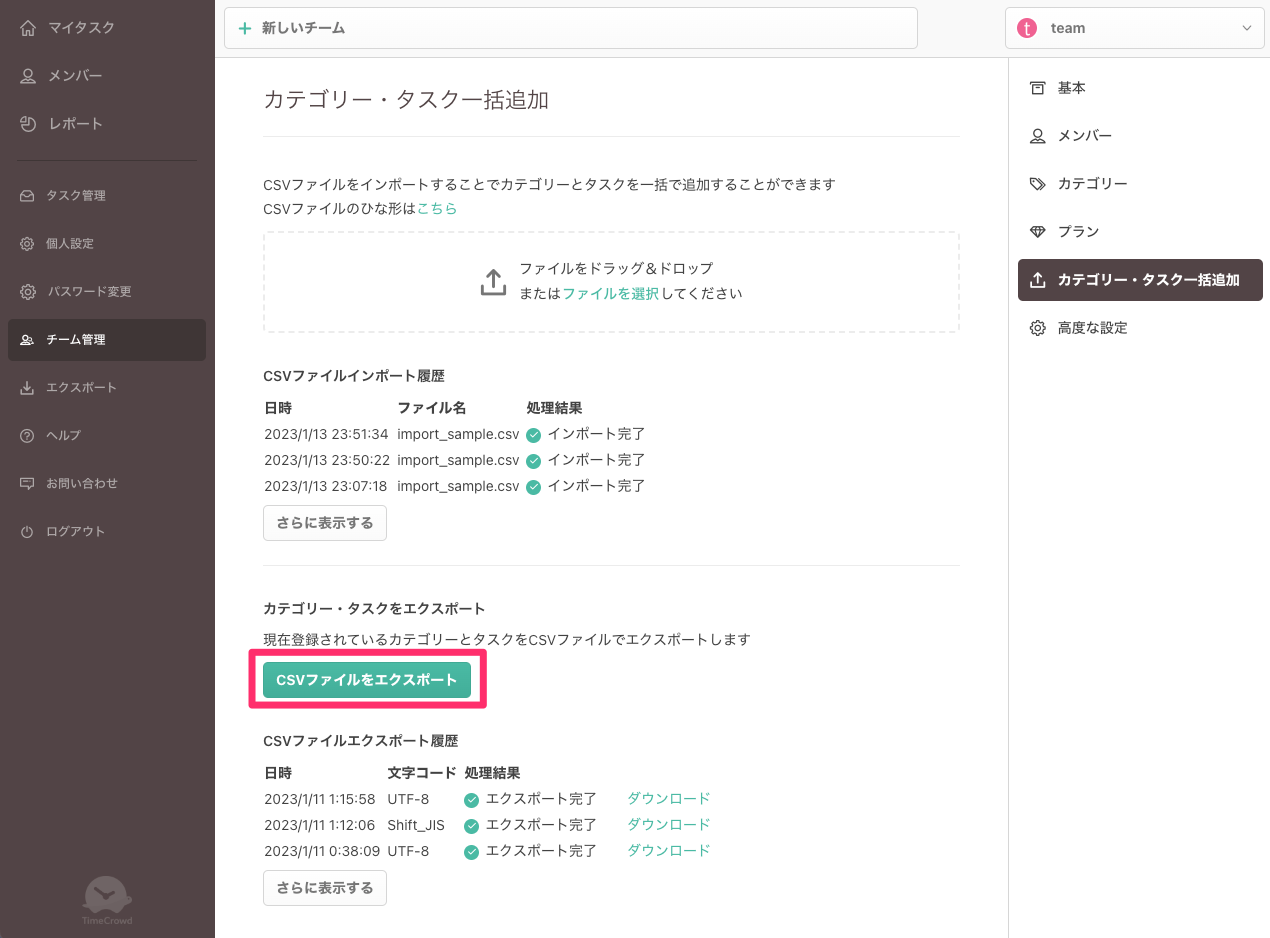The height and width of the screenshot is (938, 1270).
Task: Open Reports via the pie chart icon
Action: click(x=28, y=124)
